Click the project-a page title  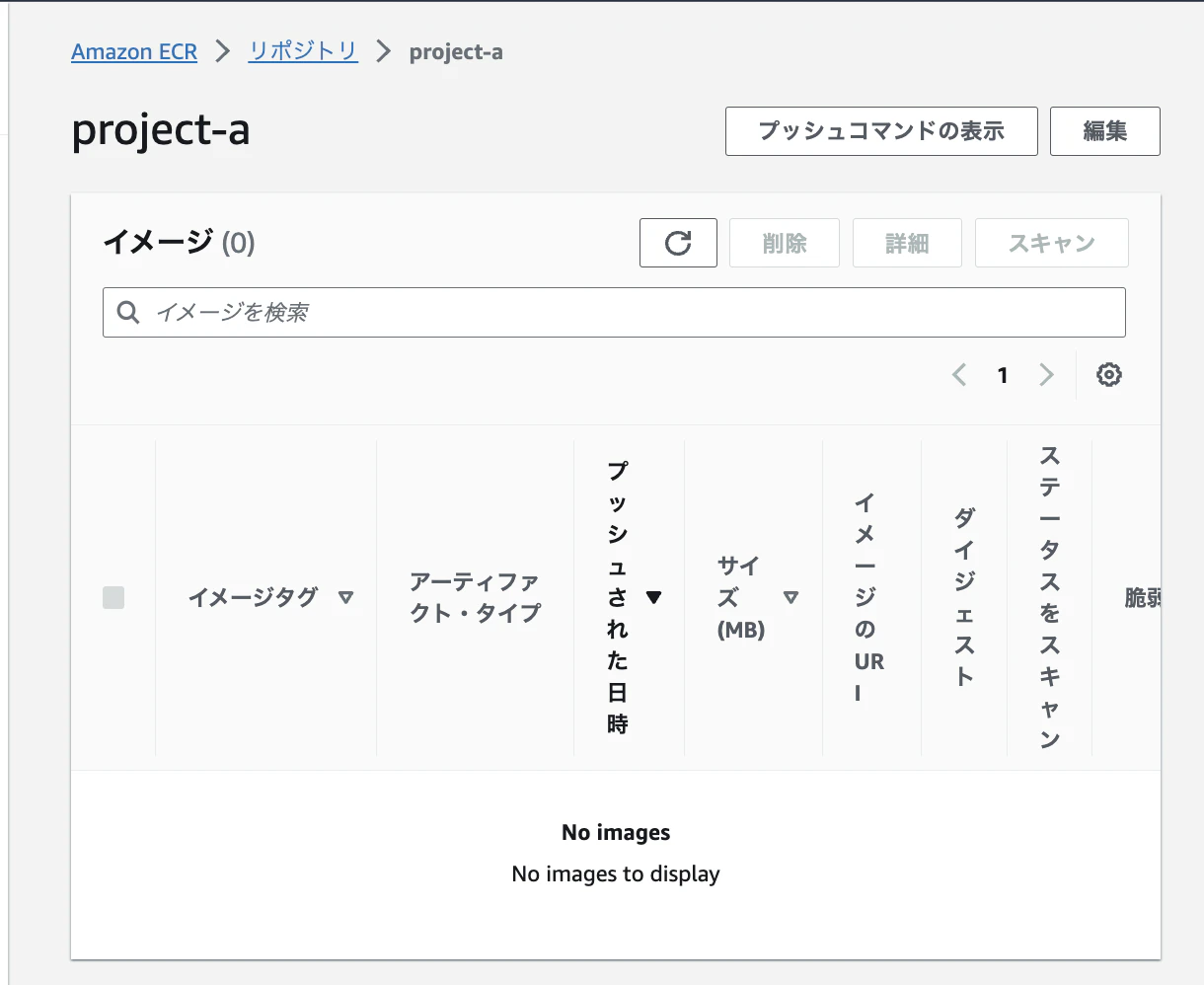(161, 131)
